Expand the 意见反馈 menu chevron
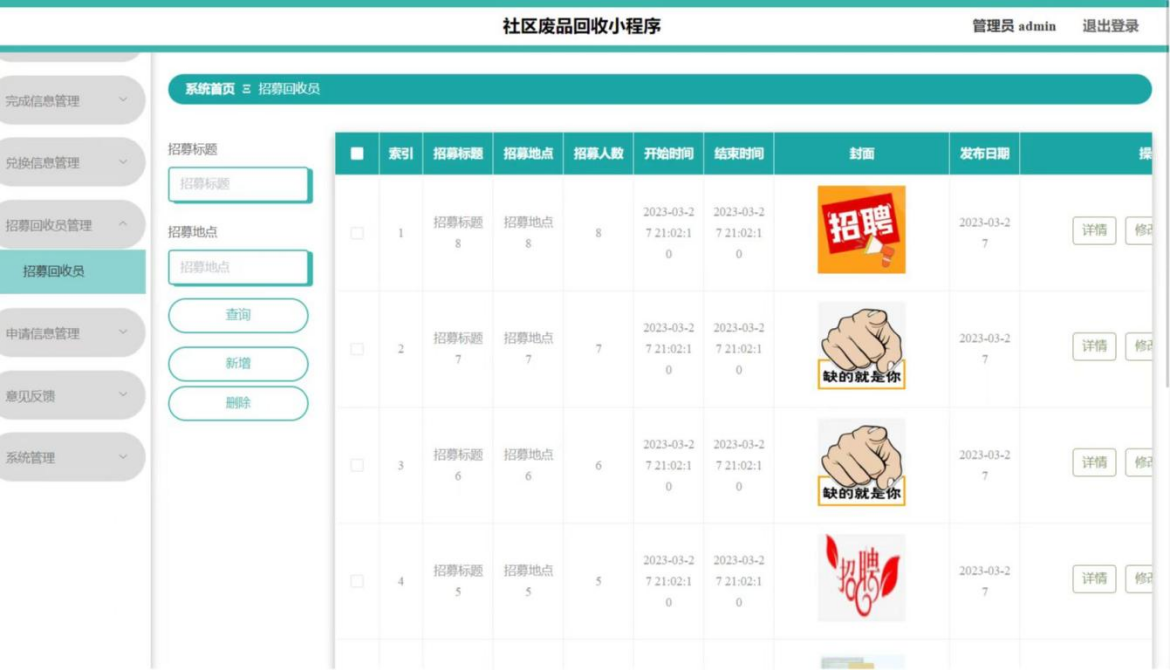This screenshot has width=1171, height=671. [123, 395]
